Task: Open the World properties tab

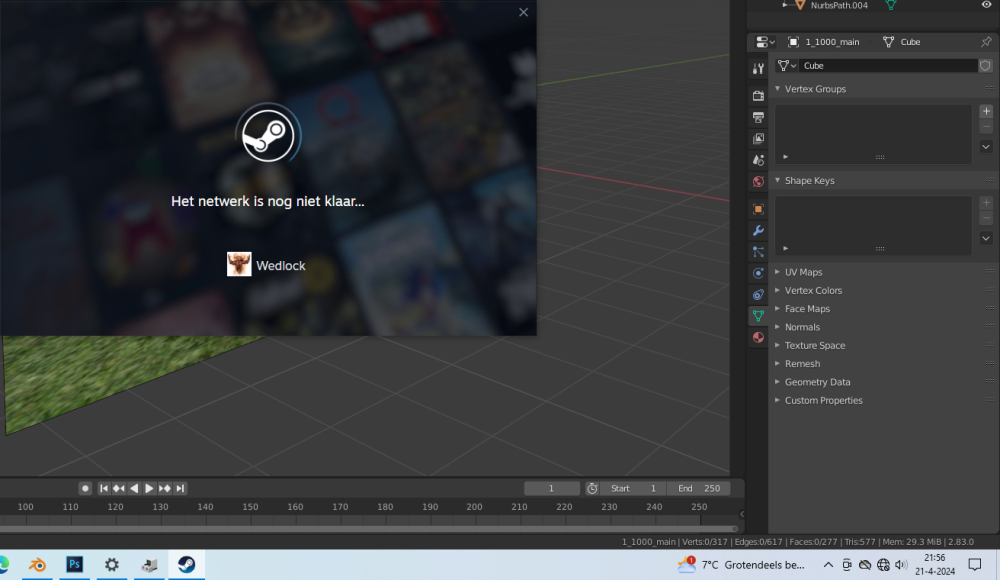Action: coord(758,181)
